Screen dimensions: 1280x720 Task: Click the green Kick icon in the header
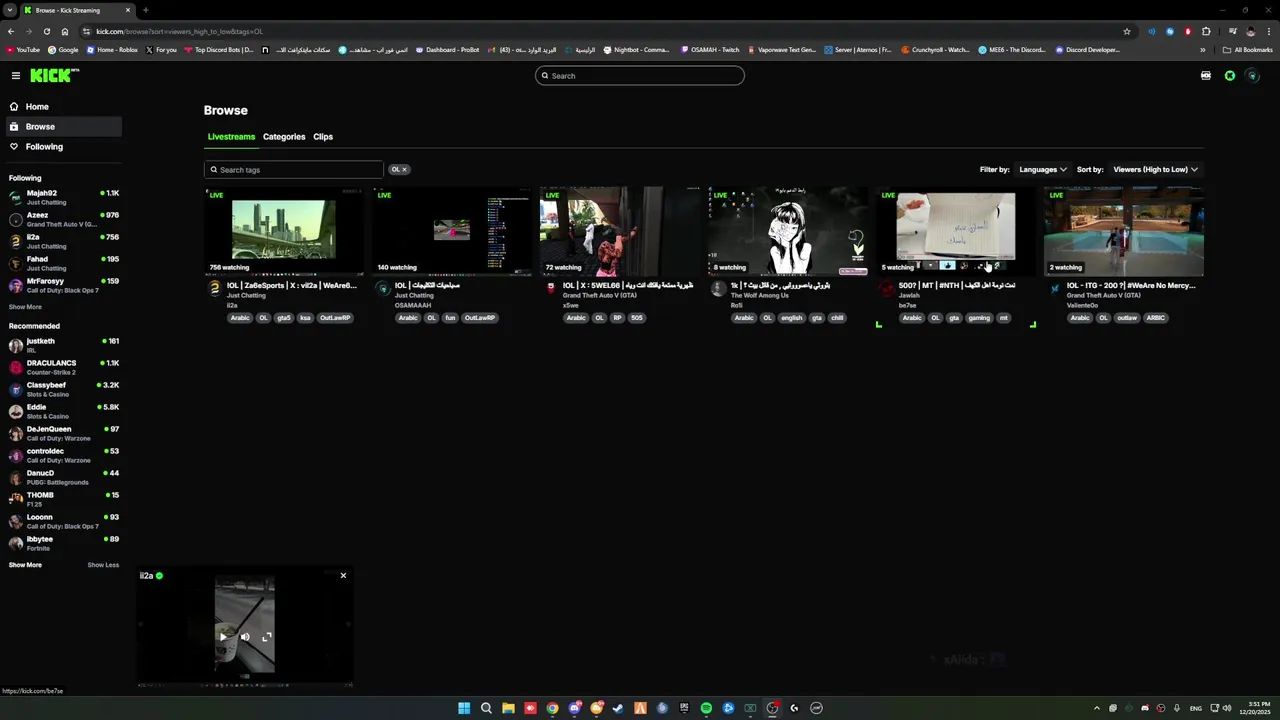coord(1230,76)
